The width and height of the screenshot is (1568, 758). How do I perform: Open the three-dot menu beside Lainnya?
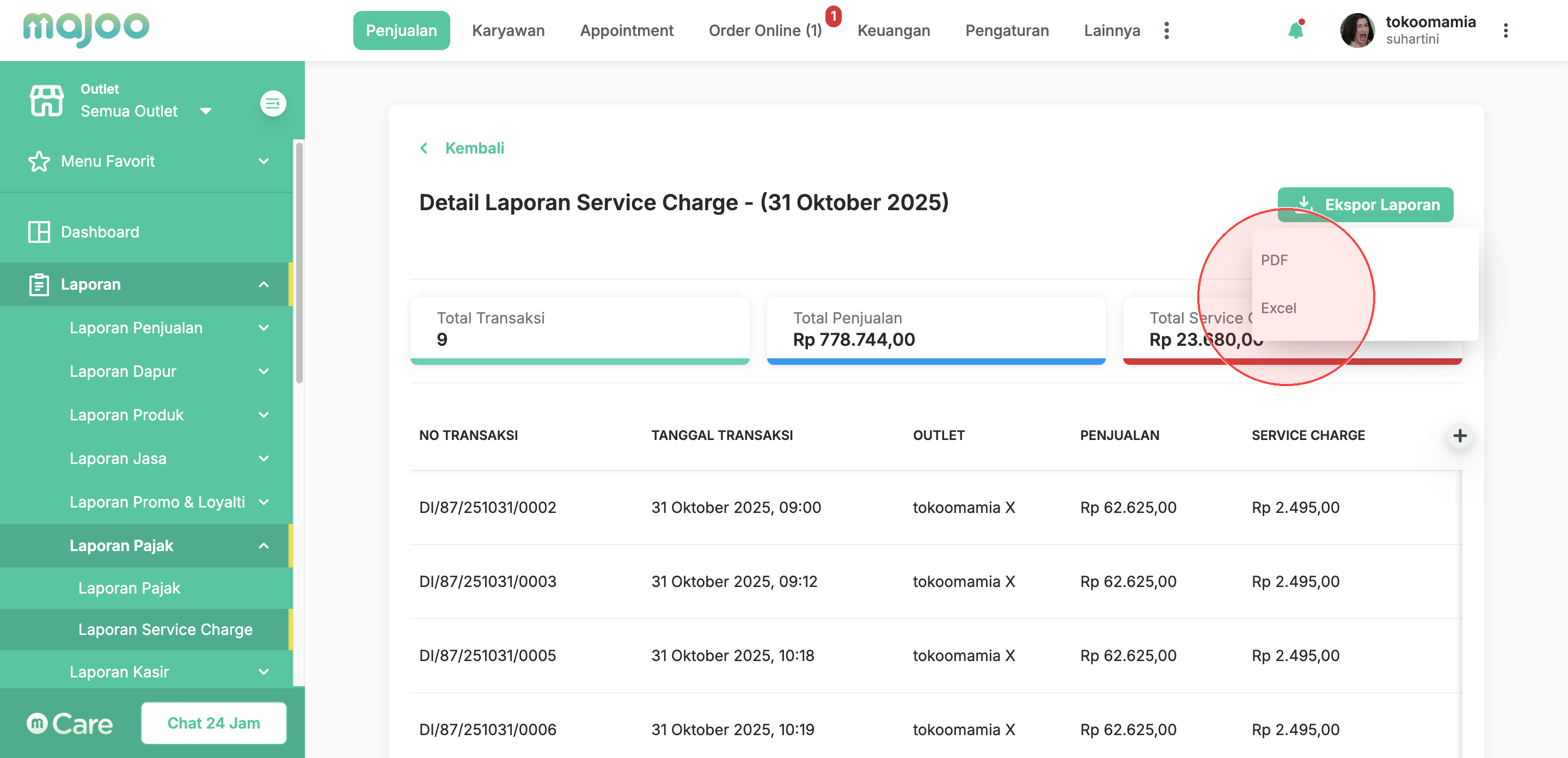coord(1166,30)
